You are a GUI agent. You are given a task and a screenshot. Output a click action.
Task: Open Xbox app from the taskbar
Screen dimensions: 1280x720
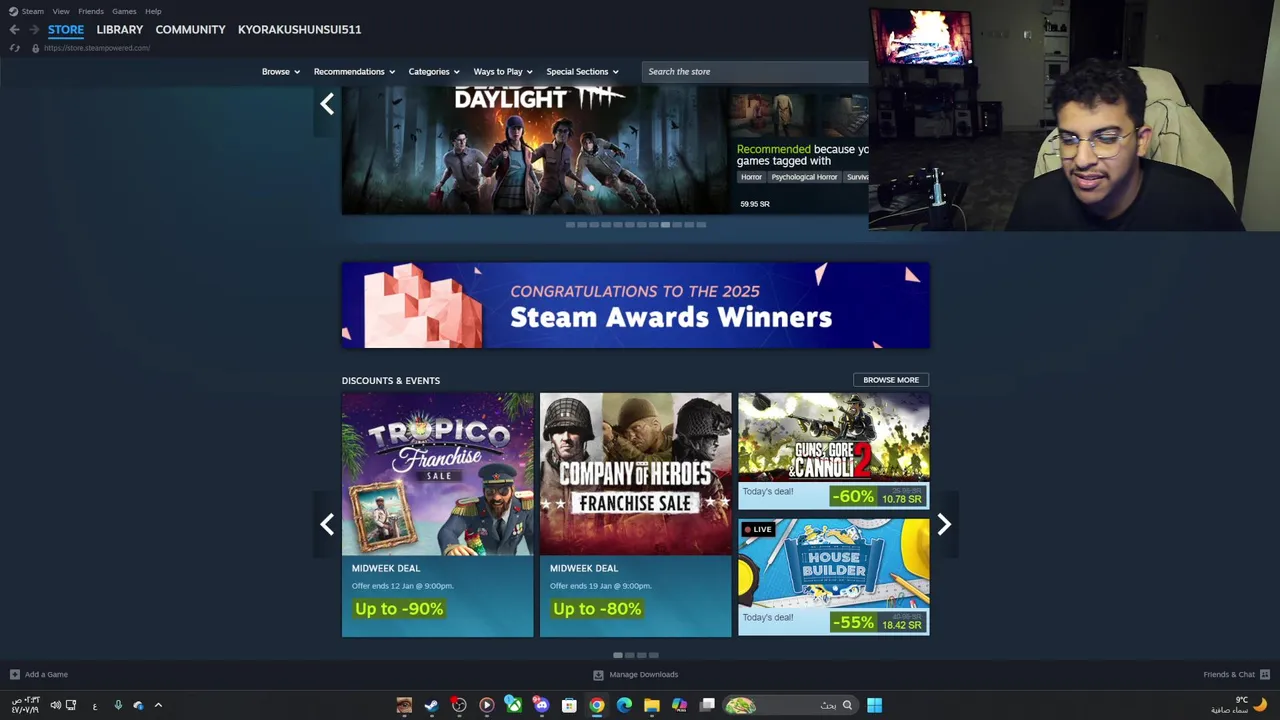tap(513, 705)
